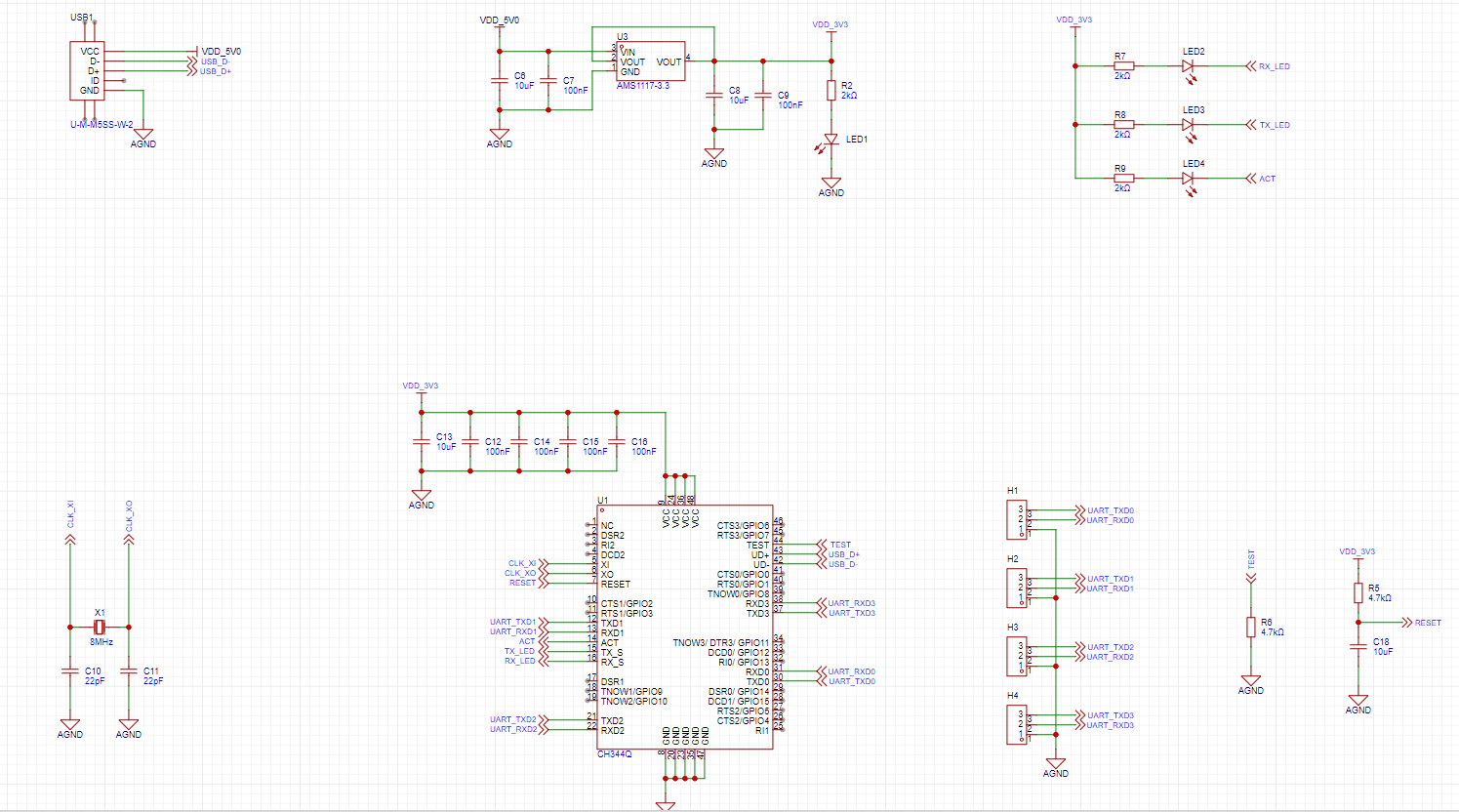Select capacitor C9 symbol
The height and width of the screenshot is (812, 1459).
(763, 96)
